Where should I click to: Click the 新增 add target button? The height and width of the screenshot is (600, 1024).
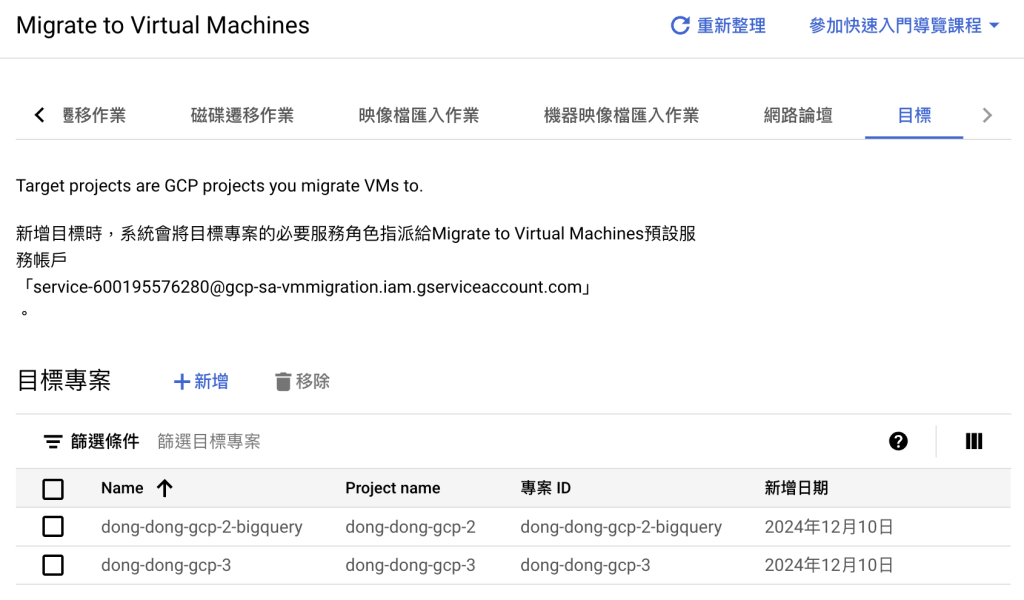(201, 381)
